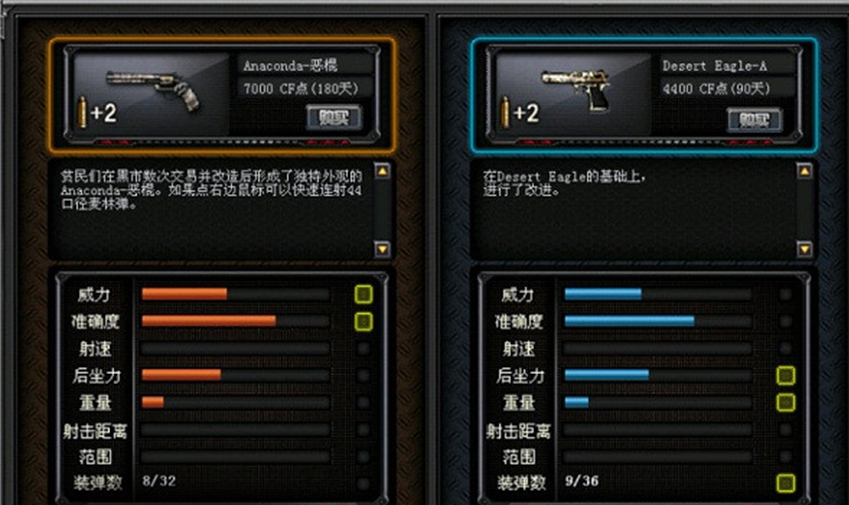This screenshot has height=505, width=849.
Task: Click up arrow in Anaconda description box
Action: point(382,172)
